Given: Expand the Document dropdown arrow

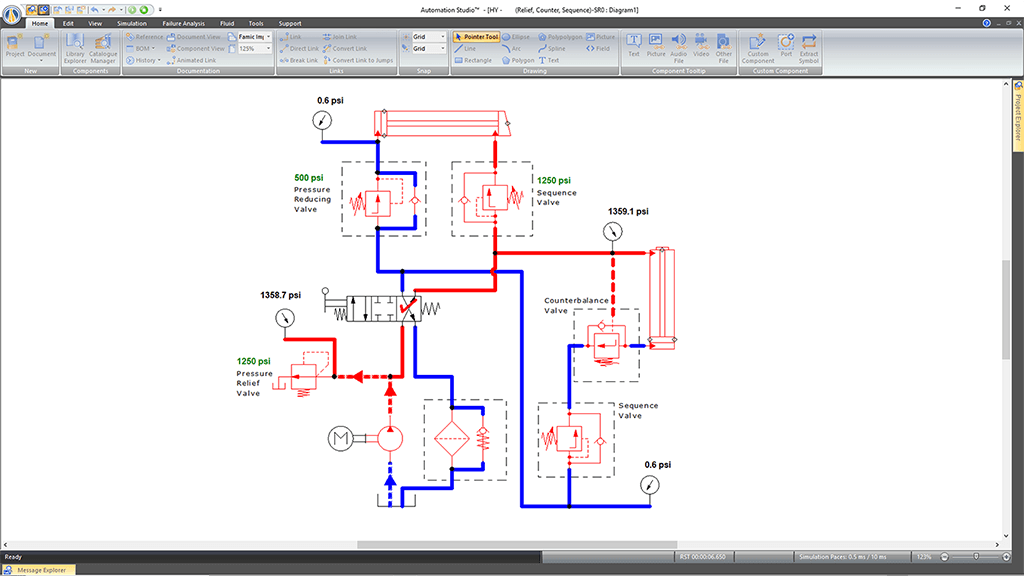Looking at the screenshot, I should (x=42, y=61).
